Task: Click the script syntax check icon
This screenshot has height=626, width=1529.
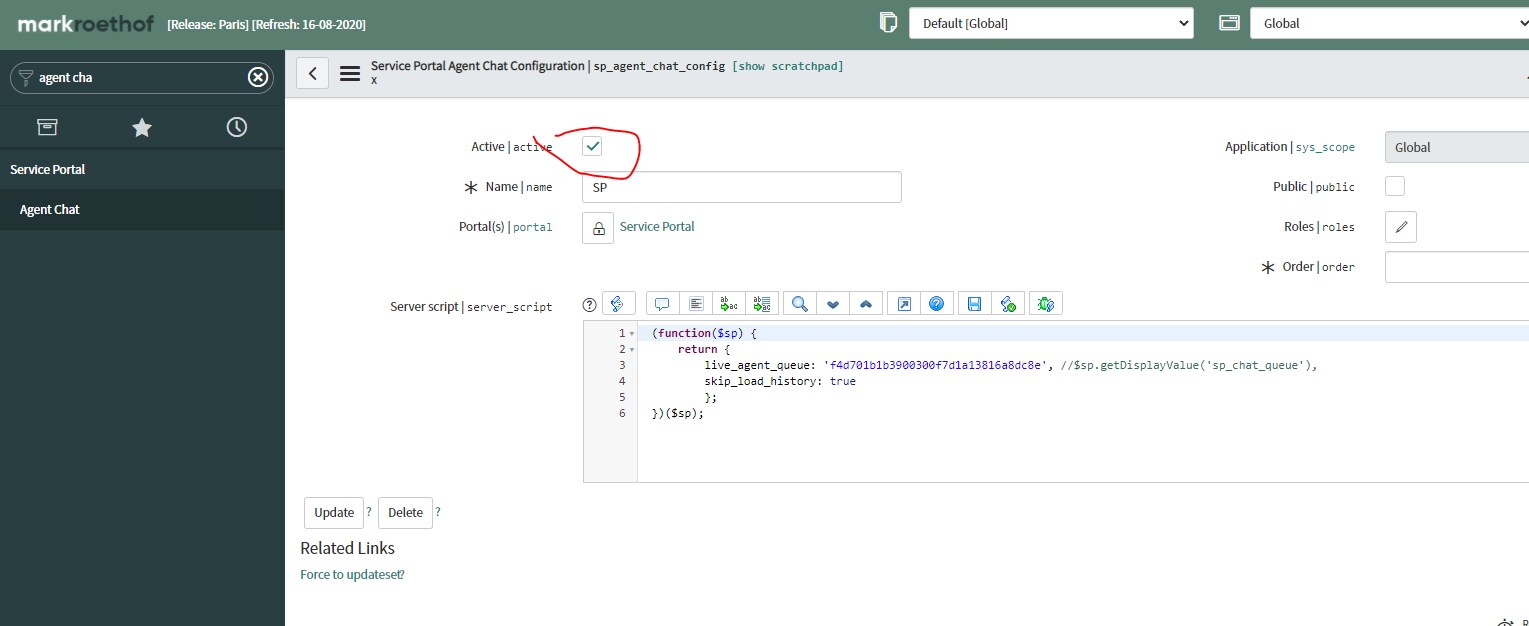Action: point(1008,304)
